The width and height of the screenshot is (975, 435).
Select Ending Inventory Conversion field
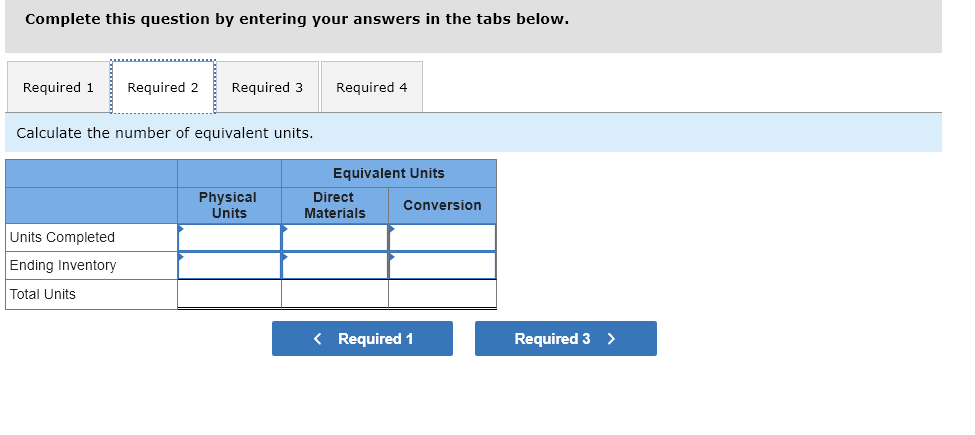click(x=443, y=265)
